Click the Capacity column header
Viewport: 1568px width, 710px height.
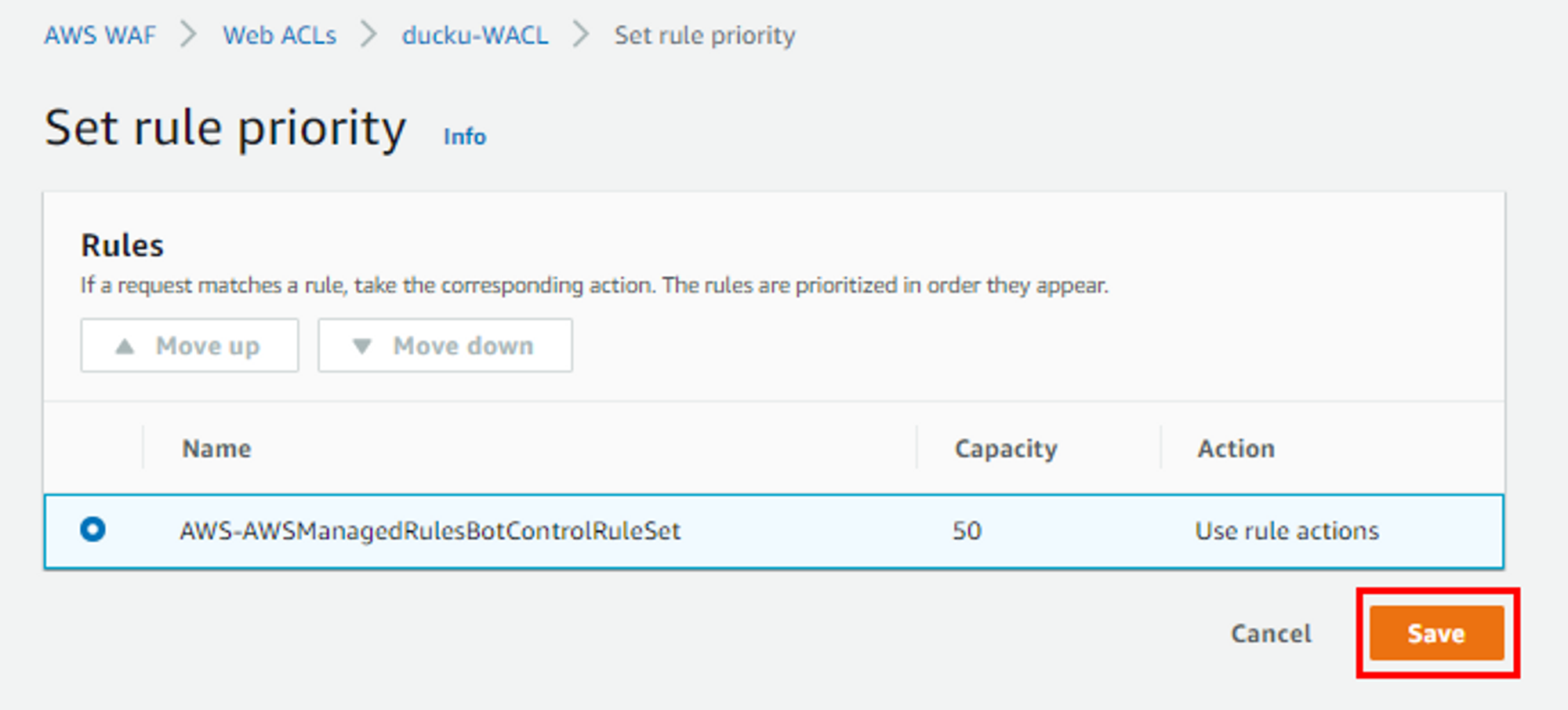point(1006,449)
